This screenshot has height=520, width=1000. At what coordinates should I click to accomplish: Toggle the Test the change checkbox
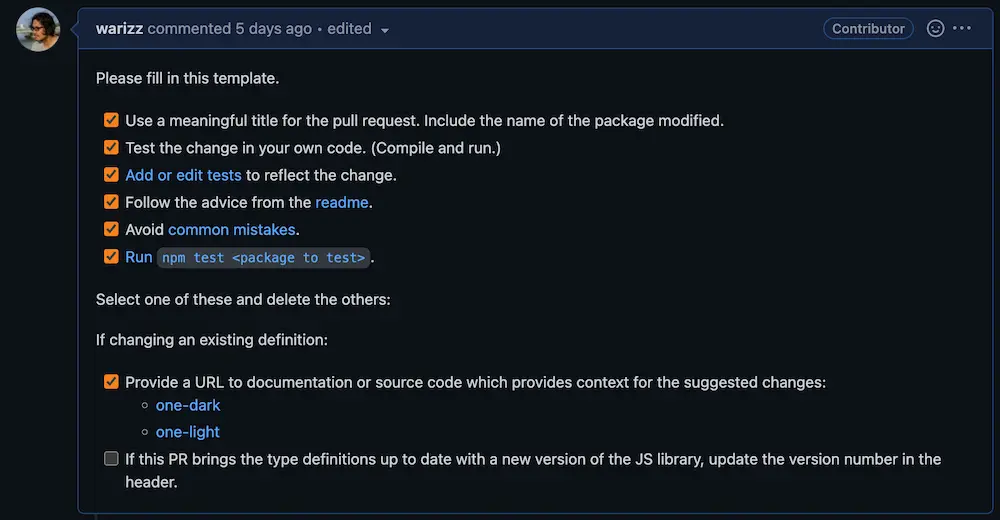[111, 147]
